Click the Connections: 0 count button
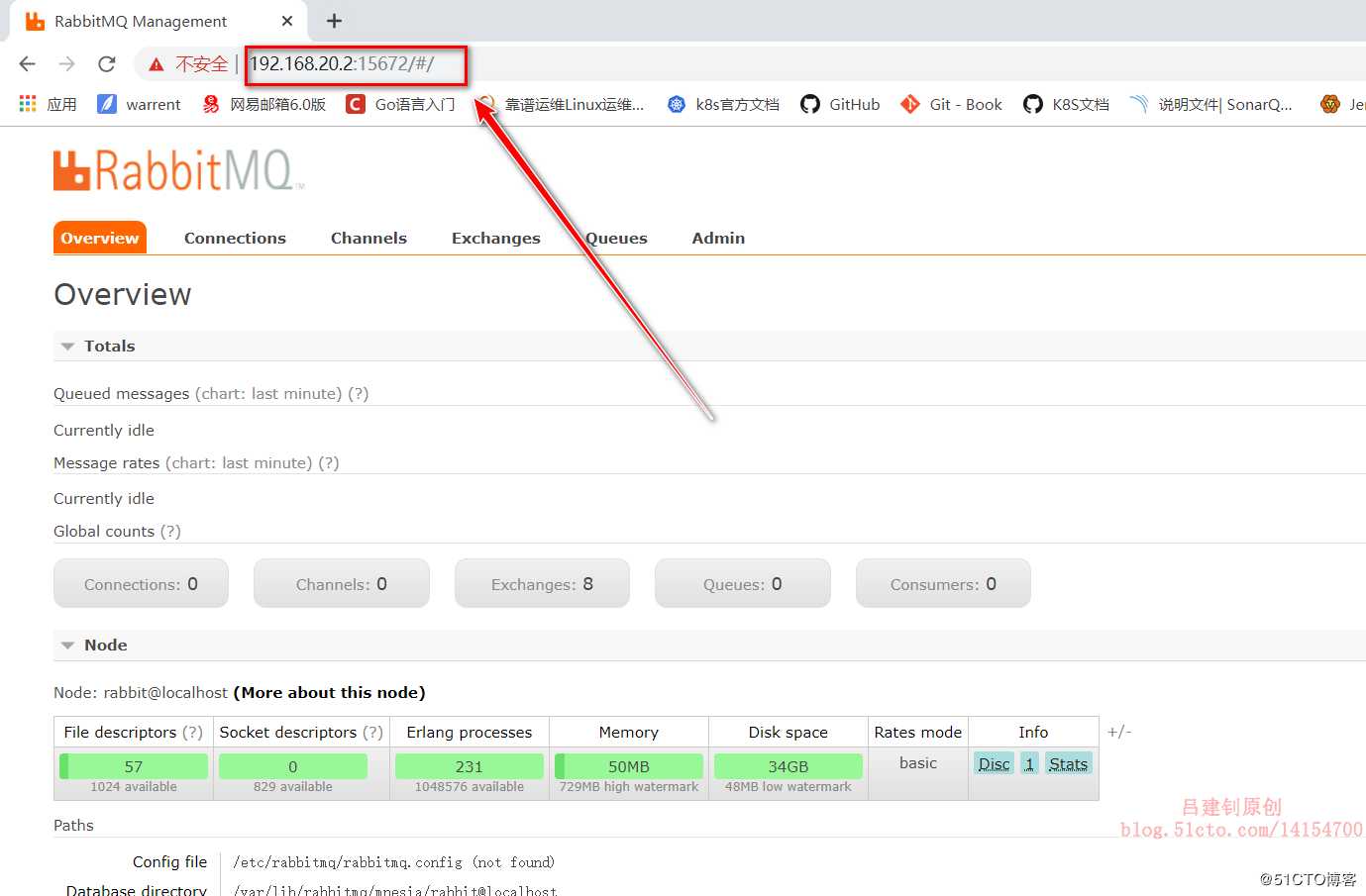The image size is (1366, 896). [x=141, y=583]
